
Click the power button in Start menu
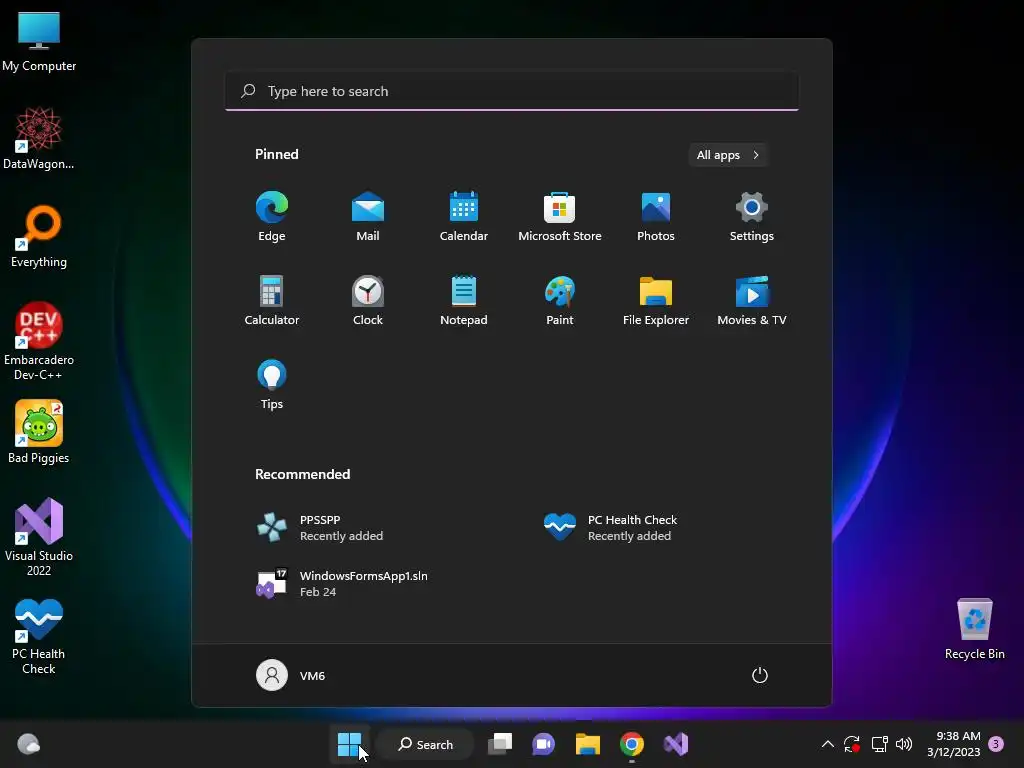click(x=760, y=675)
